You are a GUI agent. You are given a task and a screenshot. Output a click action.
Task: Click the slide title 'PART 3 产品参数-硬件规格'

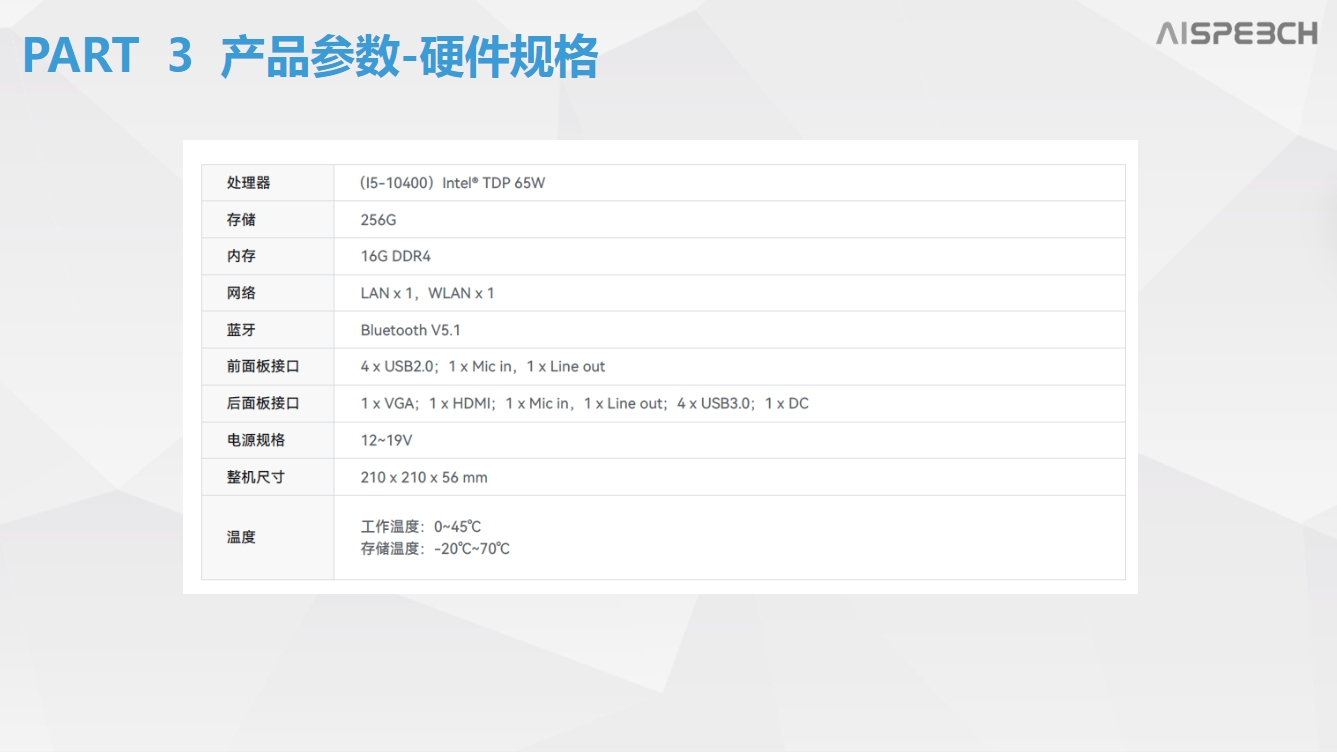pyautogui.click(x=310, y=56)
